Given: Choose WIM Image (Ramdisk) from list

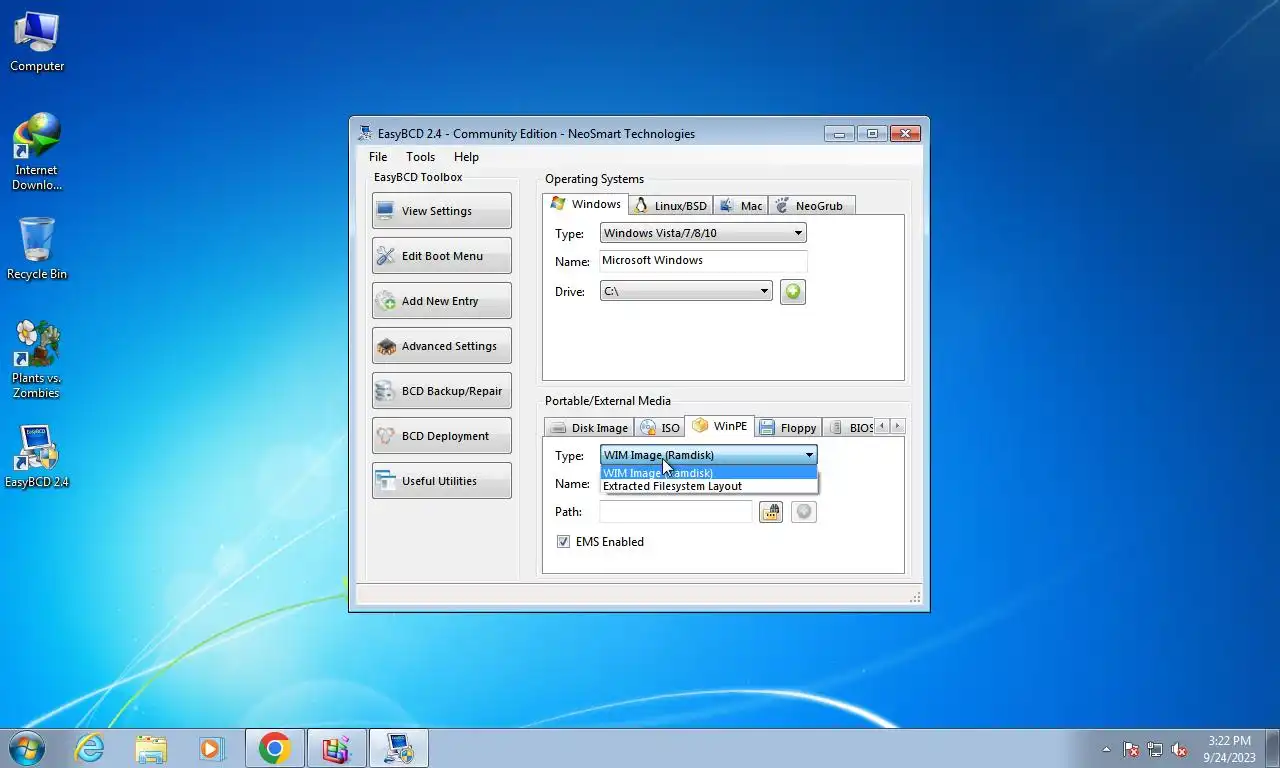Looking at the screenshot, I should 709,473.
